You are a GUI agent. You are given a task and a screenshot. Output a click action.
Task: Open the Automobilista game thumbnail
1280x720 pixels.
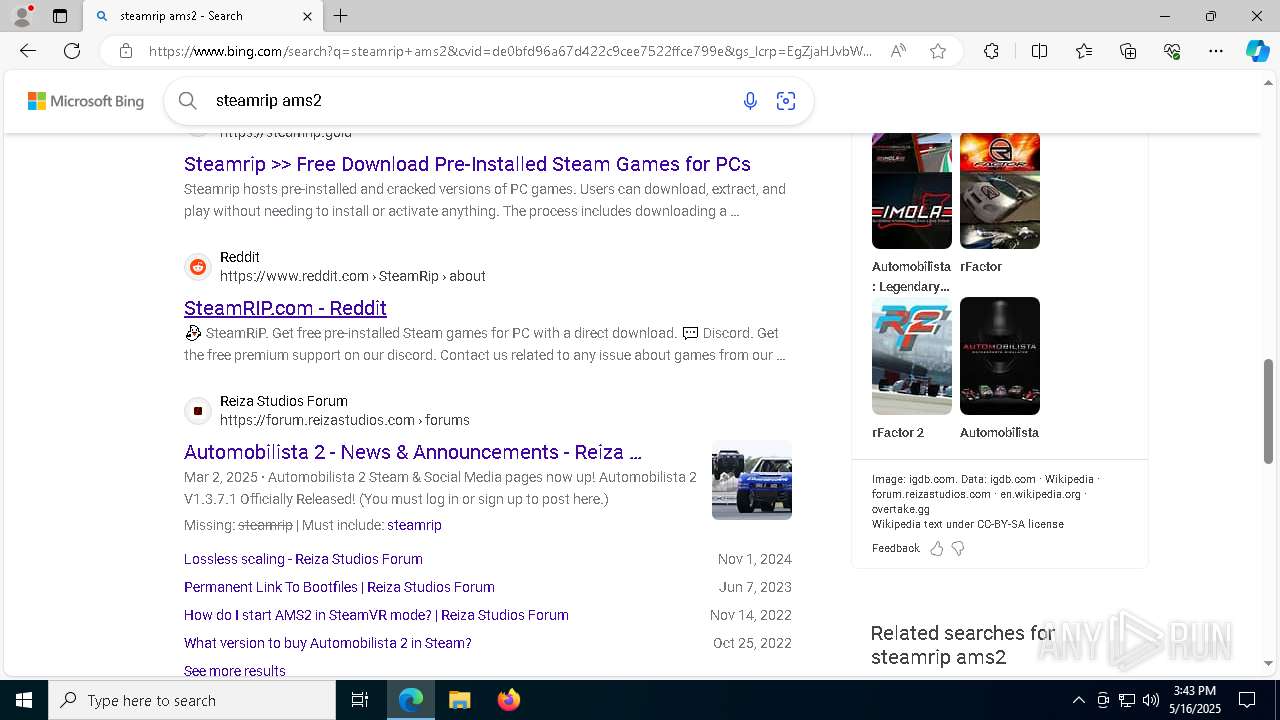(x=1000, y=356)
